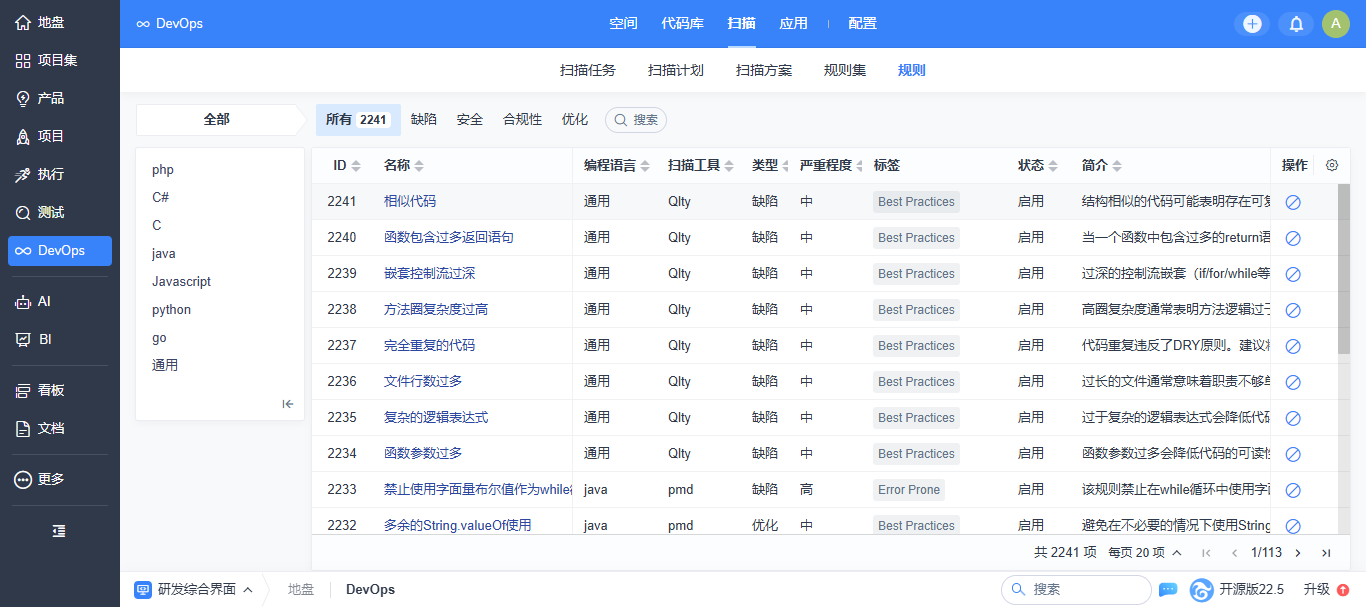Toggle the disable icon for rule 2238
1366x607 pixels.
click(1293, 310)
